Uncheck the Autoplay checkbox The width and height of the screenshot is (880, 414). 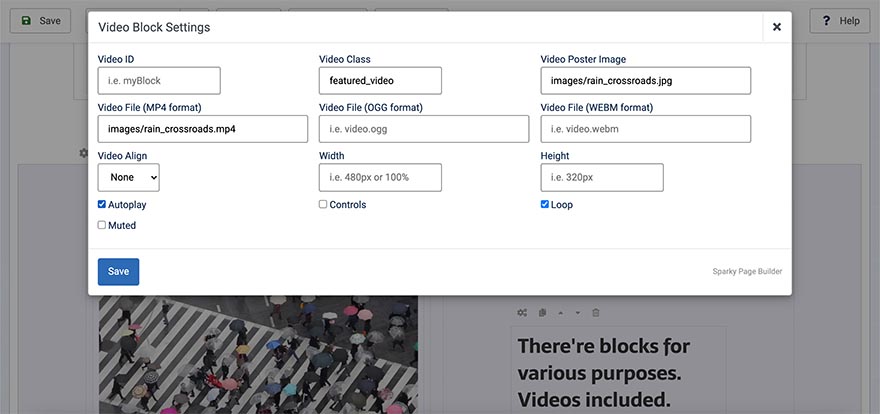tap(102, 204)
